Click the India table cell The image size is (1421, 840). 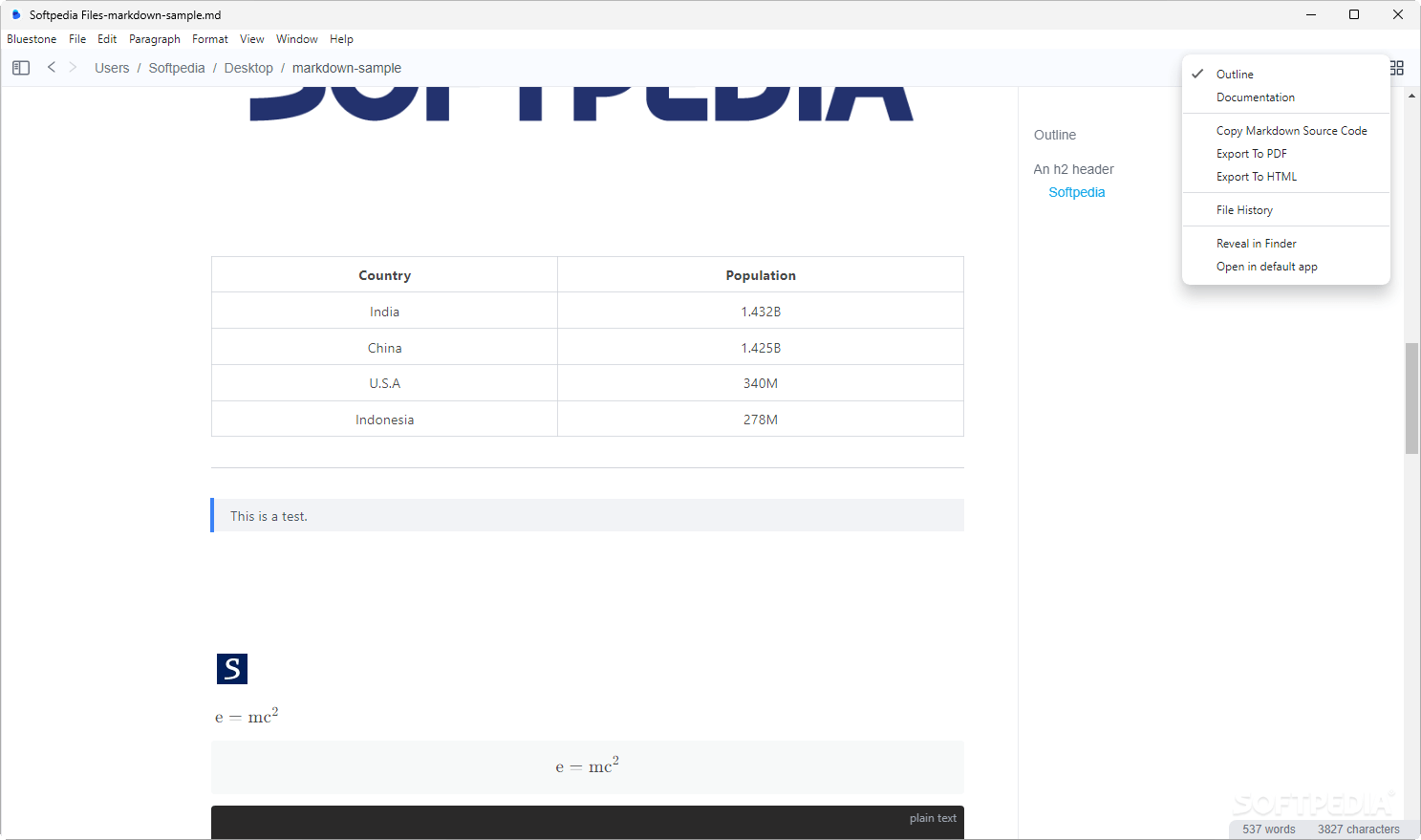384,312
